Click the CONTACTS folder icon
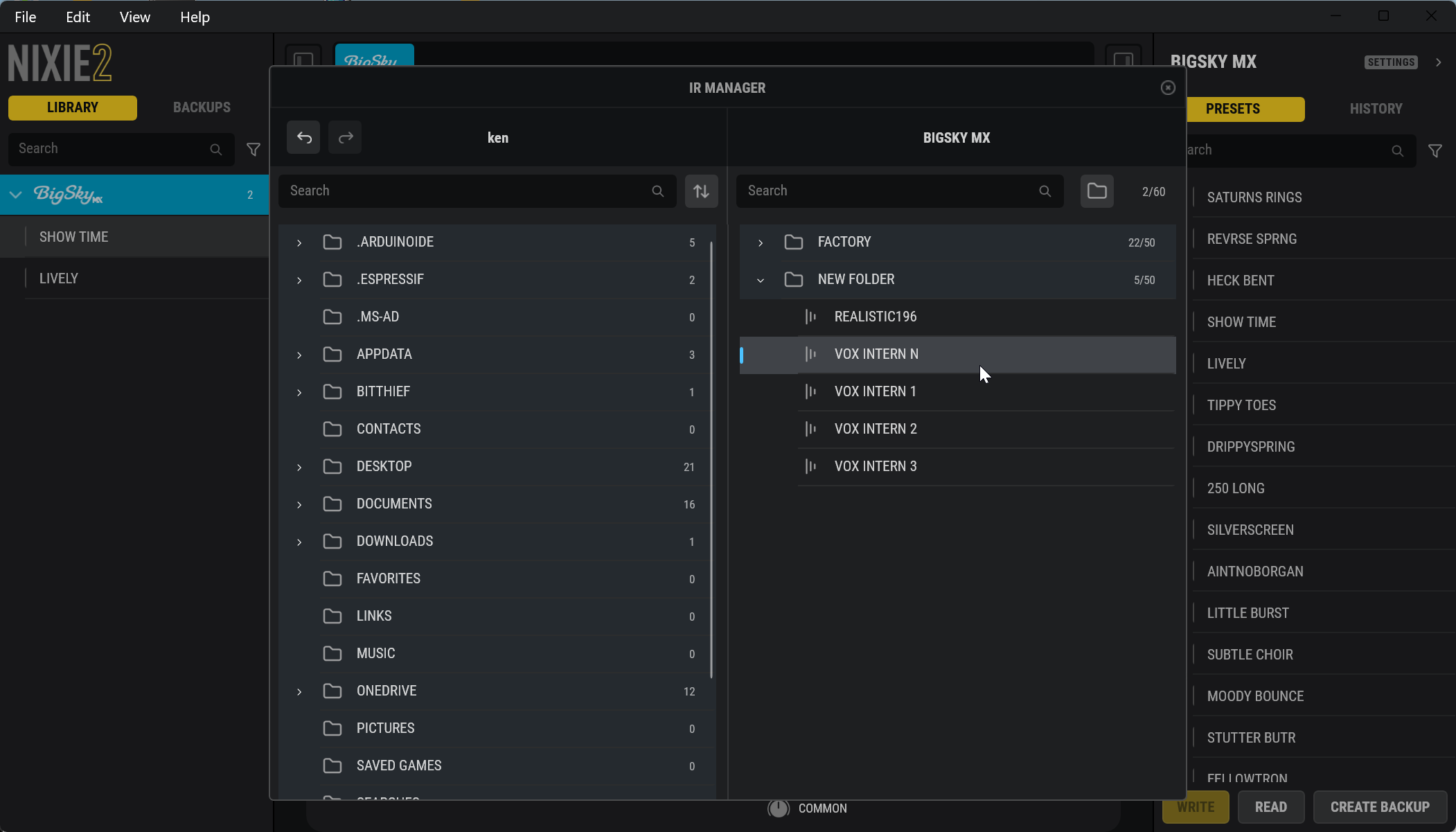 [x=332, y=429]
